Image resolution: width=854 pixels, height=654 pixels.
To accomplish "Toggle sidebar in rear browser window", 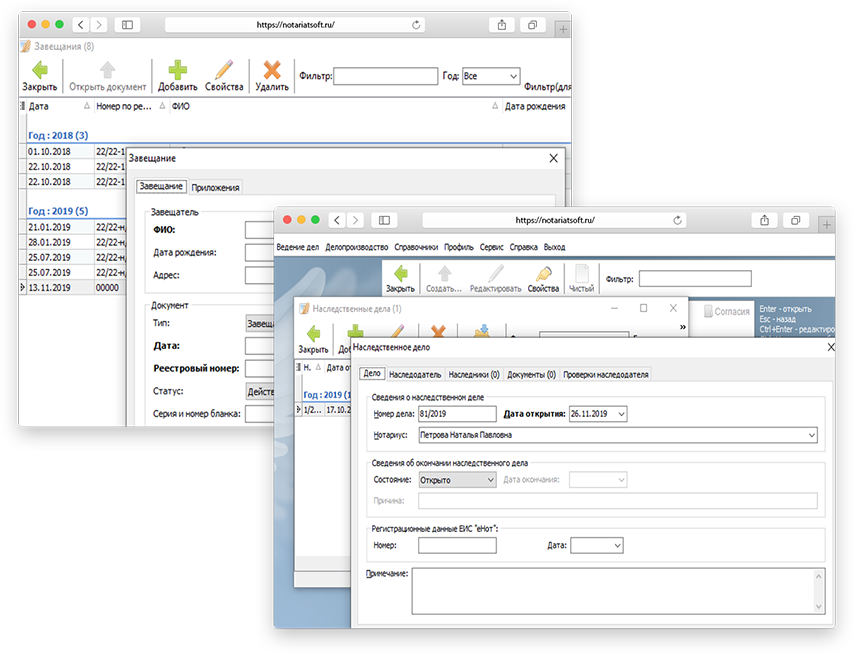I will pyautogui.click(x=127, y=25).
